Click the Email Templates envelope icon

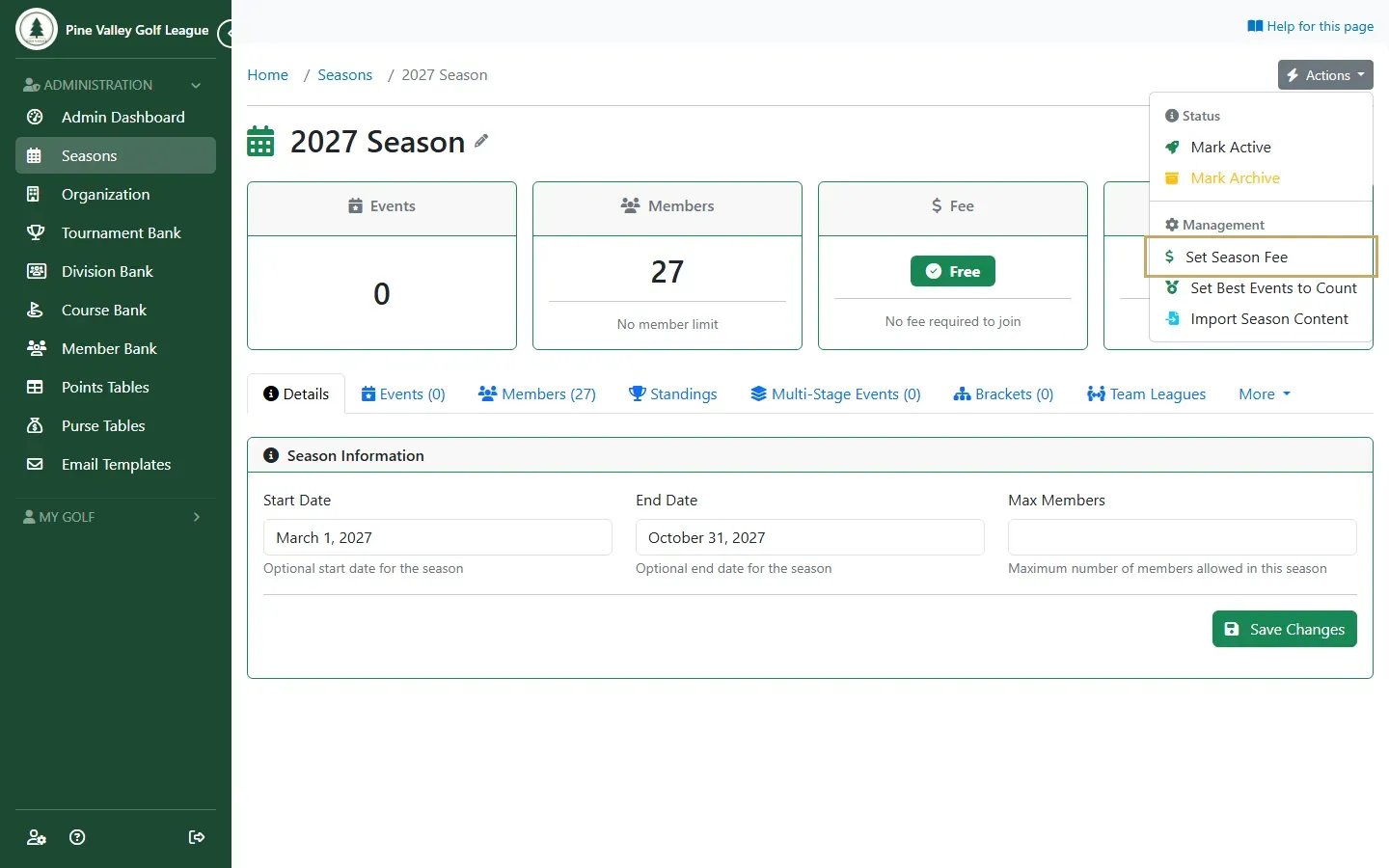coord(35,464)
